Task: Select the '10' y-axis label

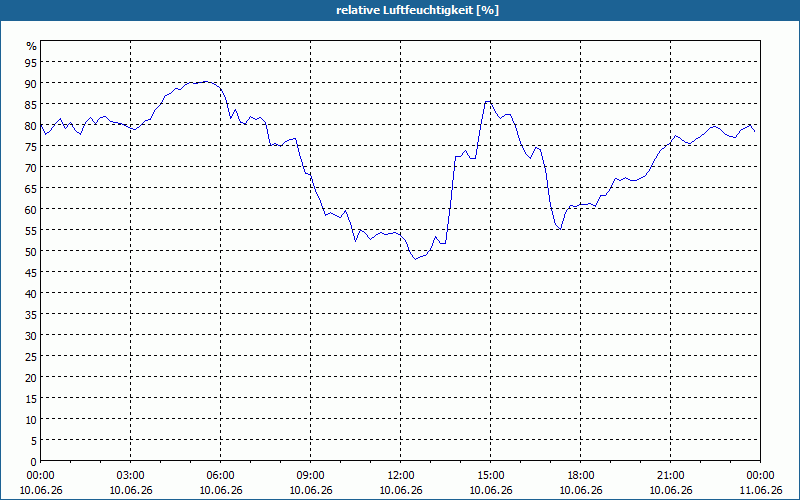Action: pyautogui.click(x=31, y=419)
